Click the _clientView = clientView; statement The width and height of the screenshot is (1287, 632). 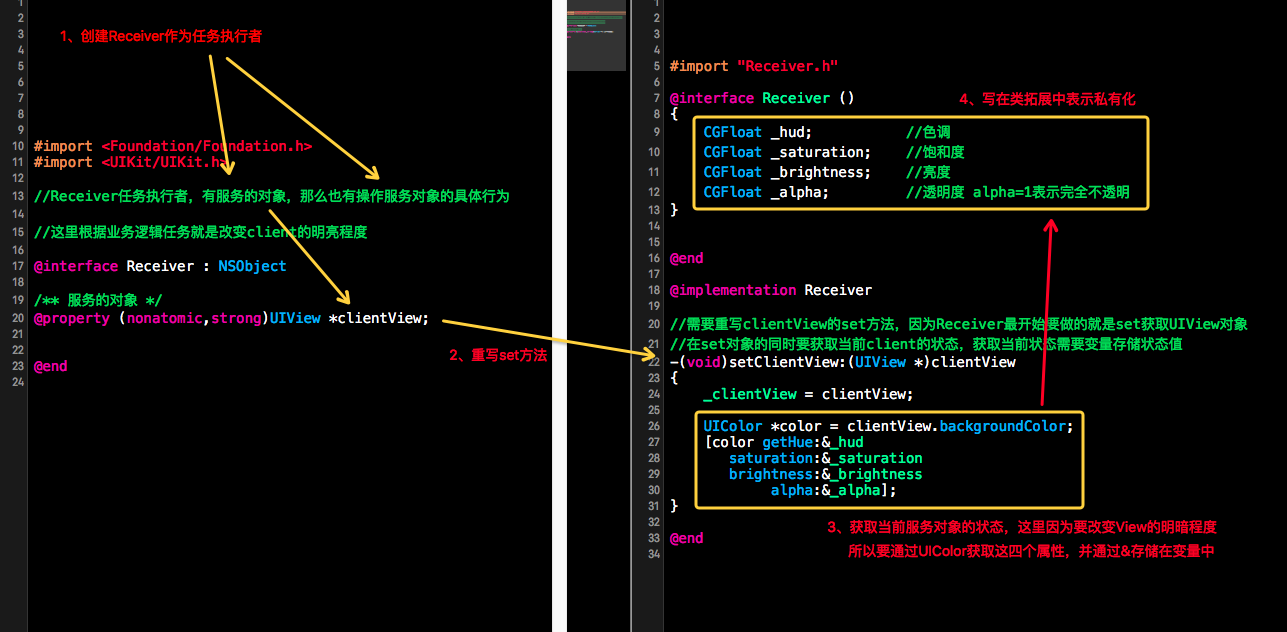pos(808,394)
